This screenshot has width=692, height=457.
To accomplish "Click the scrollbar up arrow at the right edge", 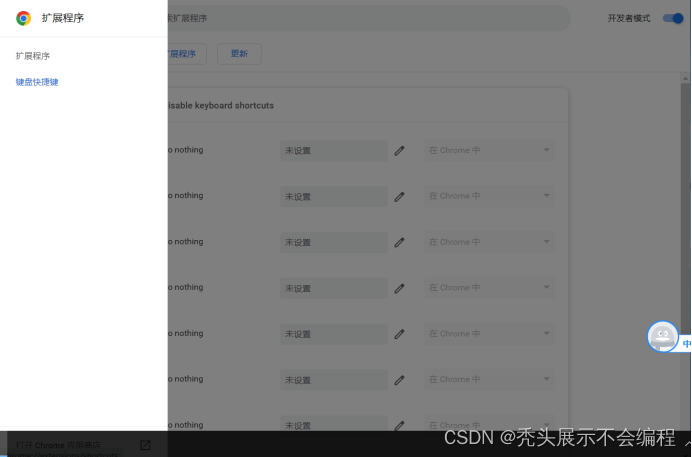I will click(x=685, y=79).
